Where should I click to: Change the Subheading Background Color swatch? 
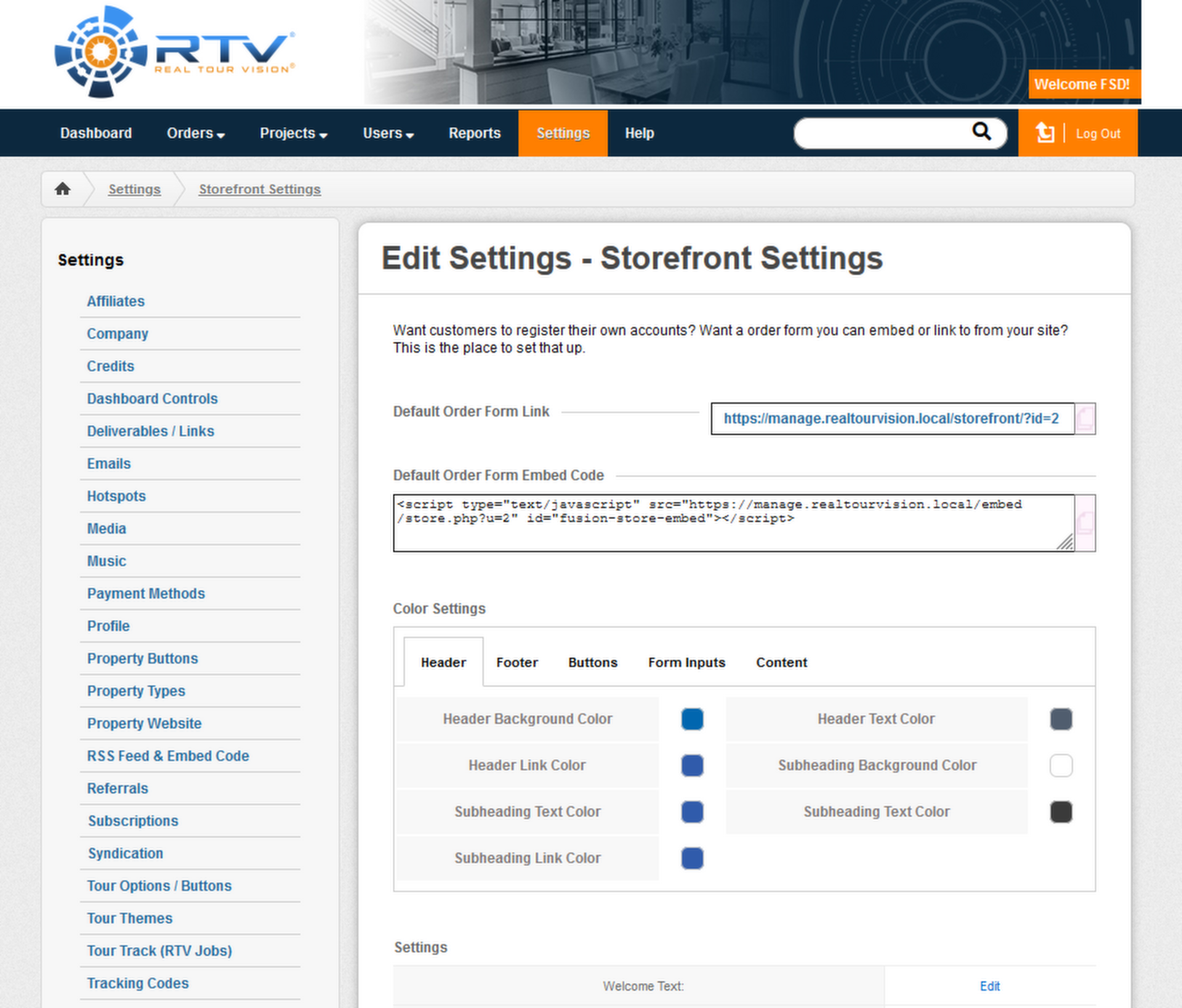1060,765
